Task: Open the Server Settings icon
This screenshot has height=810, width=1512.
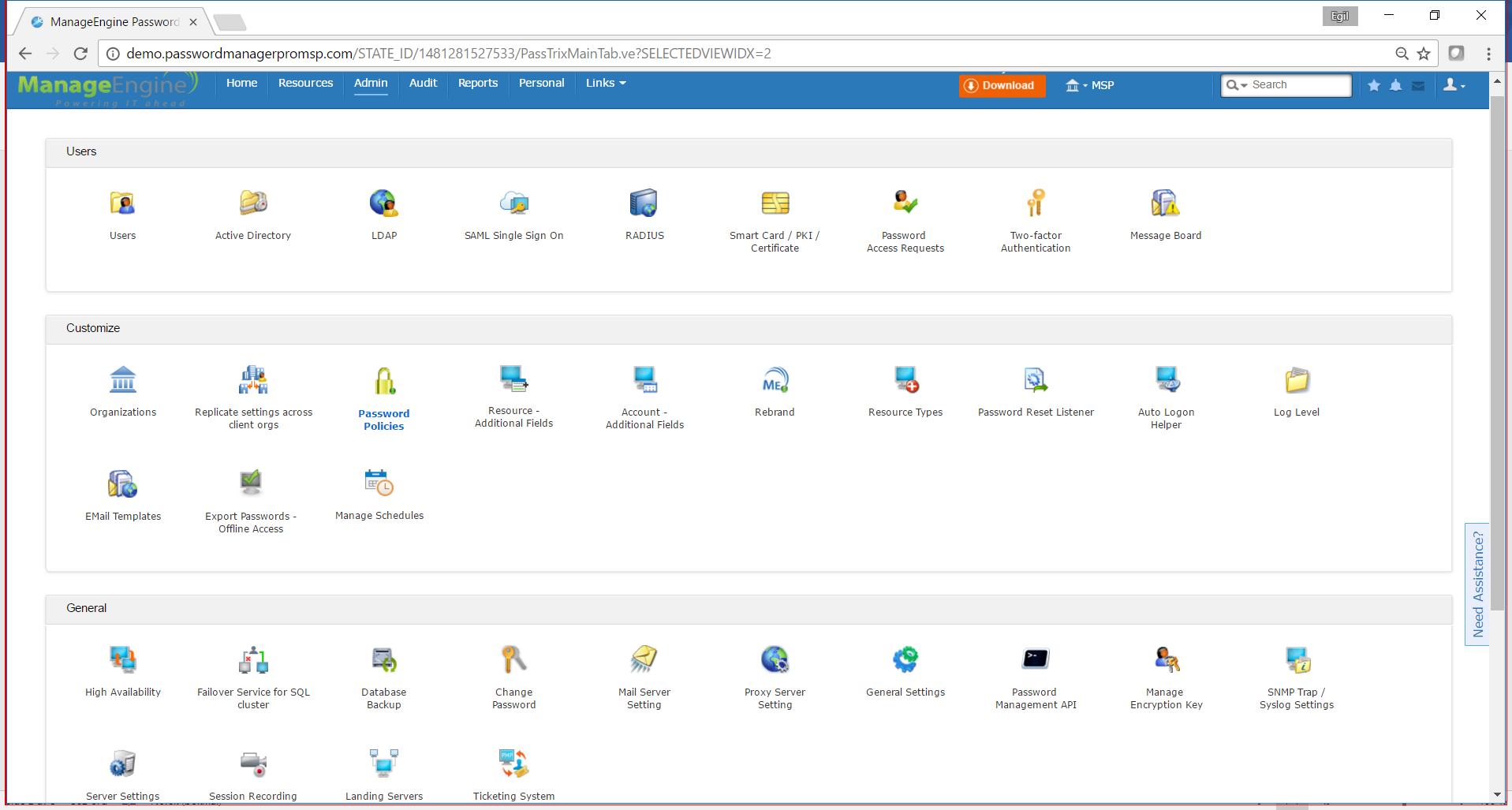Action: tap(123, 763)
